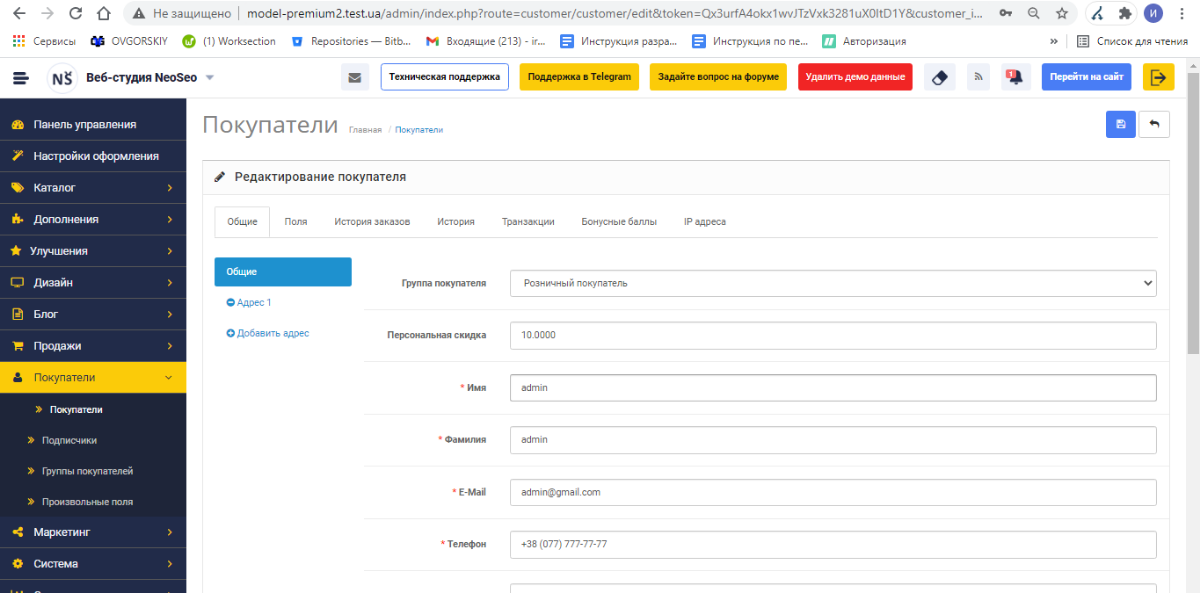Click into the Телефон input field
The width and height of the screenshot is (1200, 593).
(833, 544)
